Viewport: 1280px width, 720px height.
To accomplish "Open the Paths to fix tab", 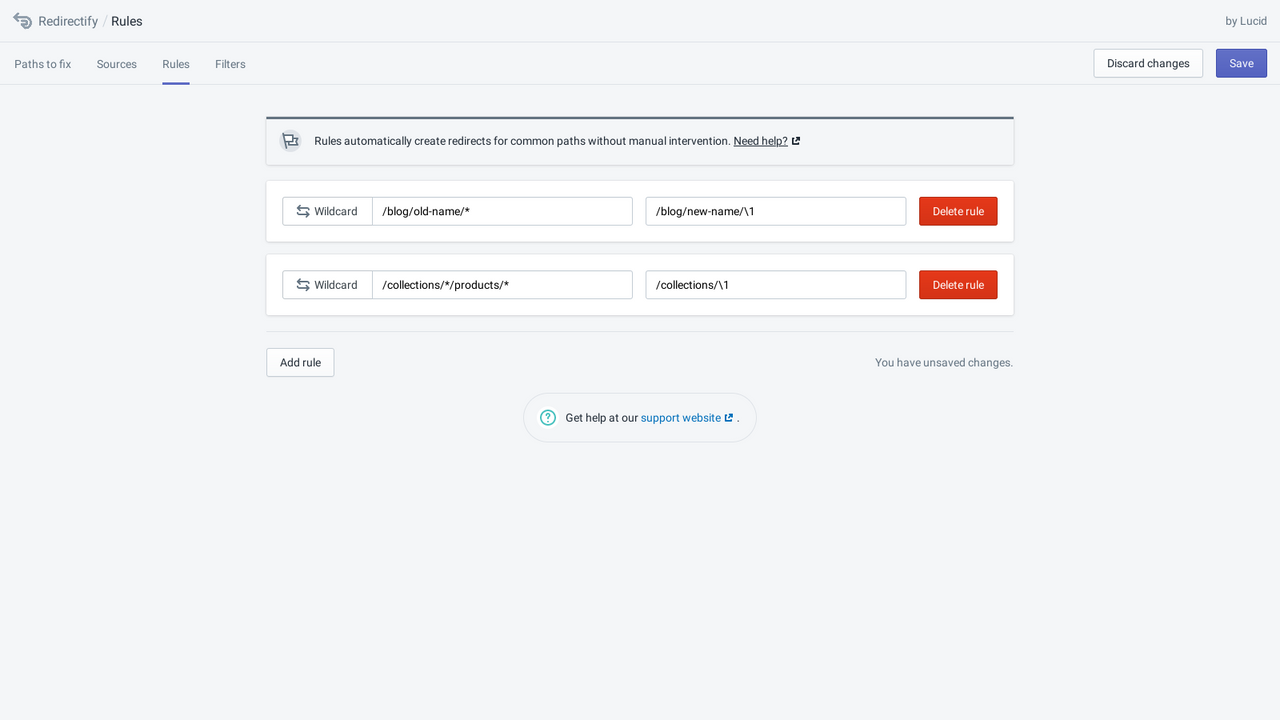I will point(42,63).
